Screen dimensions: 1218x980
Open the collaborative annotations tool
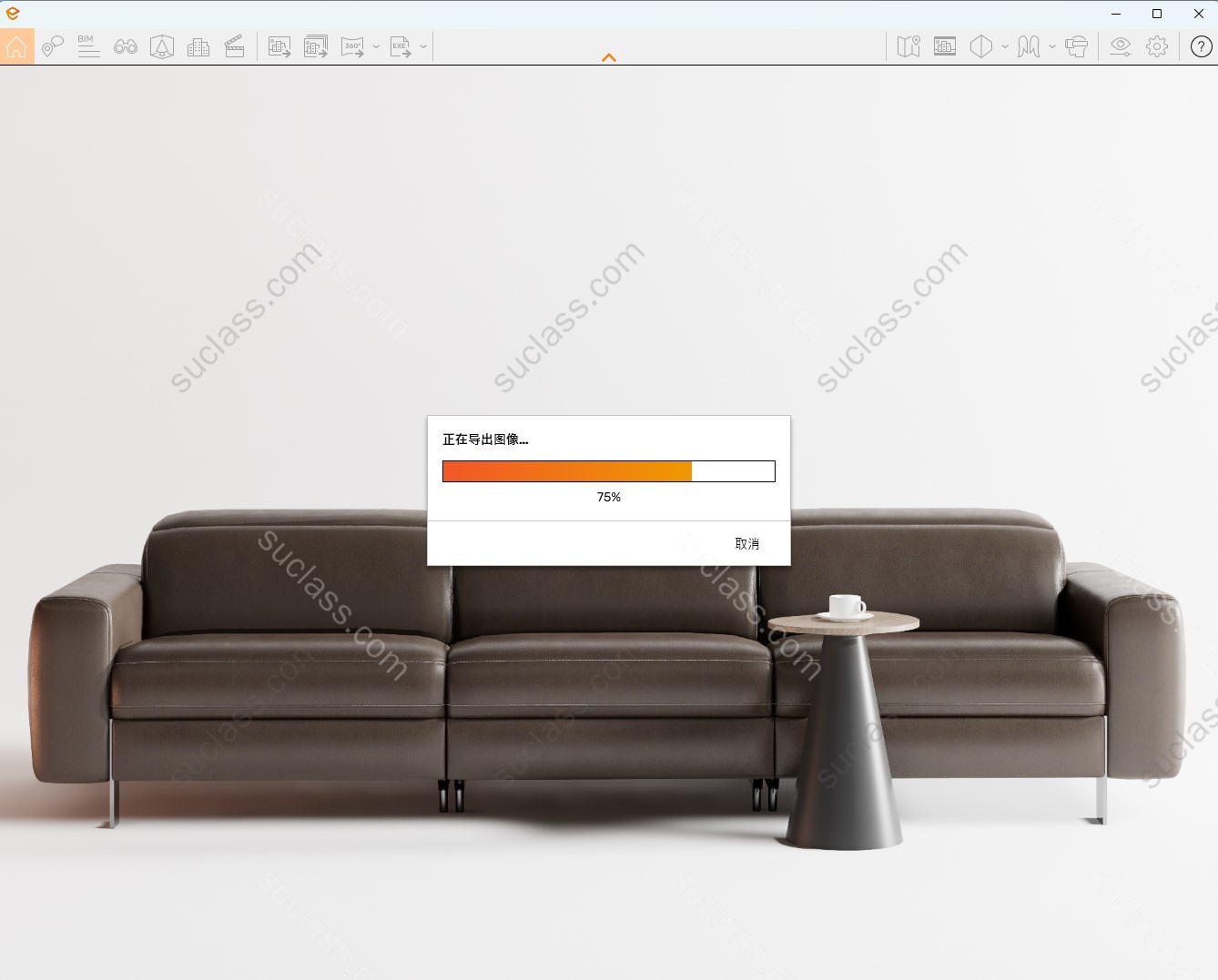53,46
